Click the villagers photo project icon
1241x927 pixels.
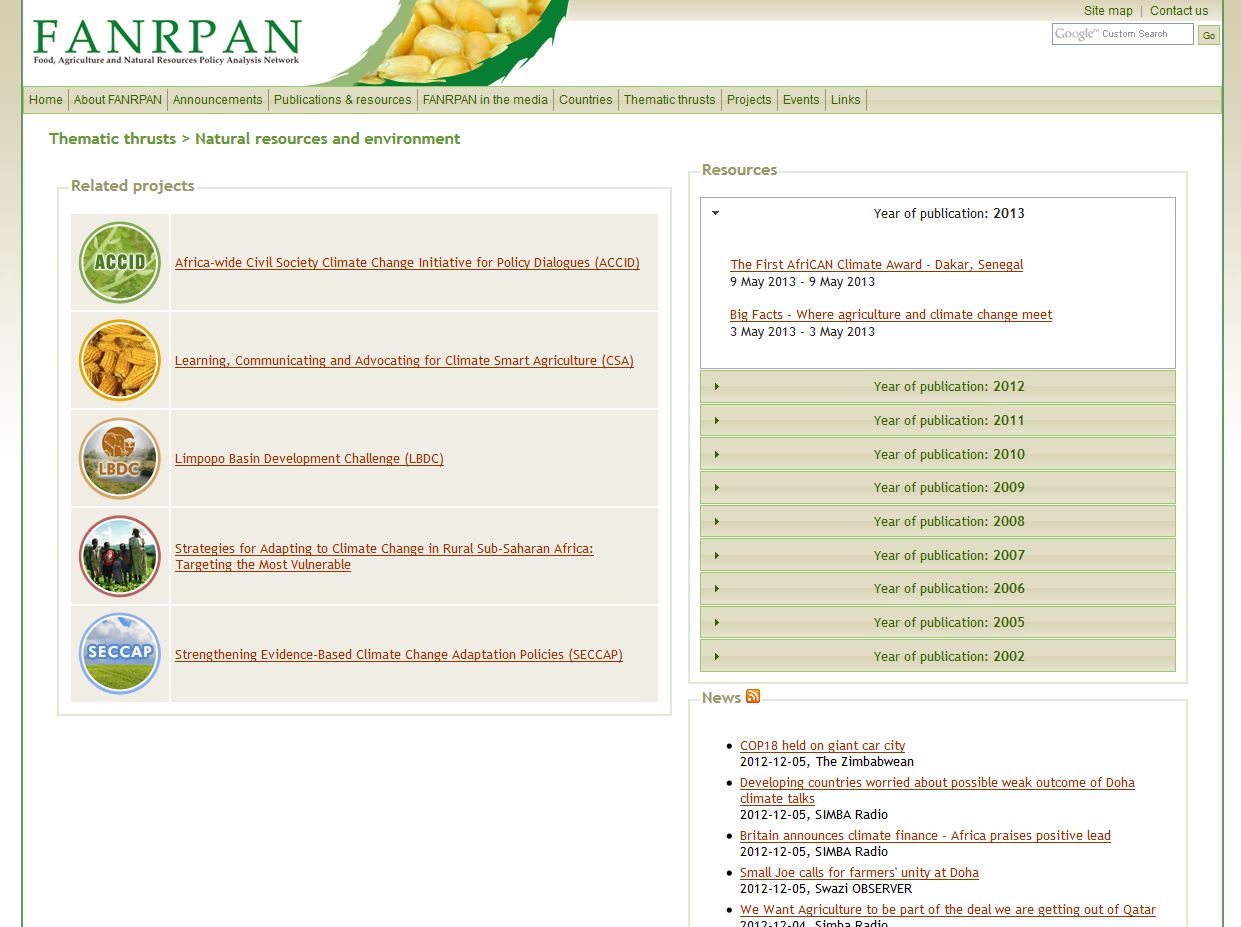pos(120,557)
